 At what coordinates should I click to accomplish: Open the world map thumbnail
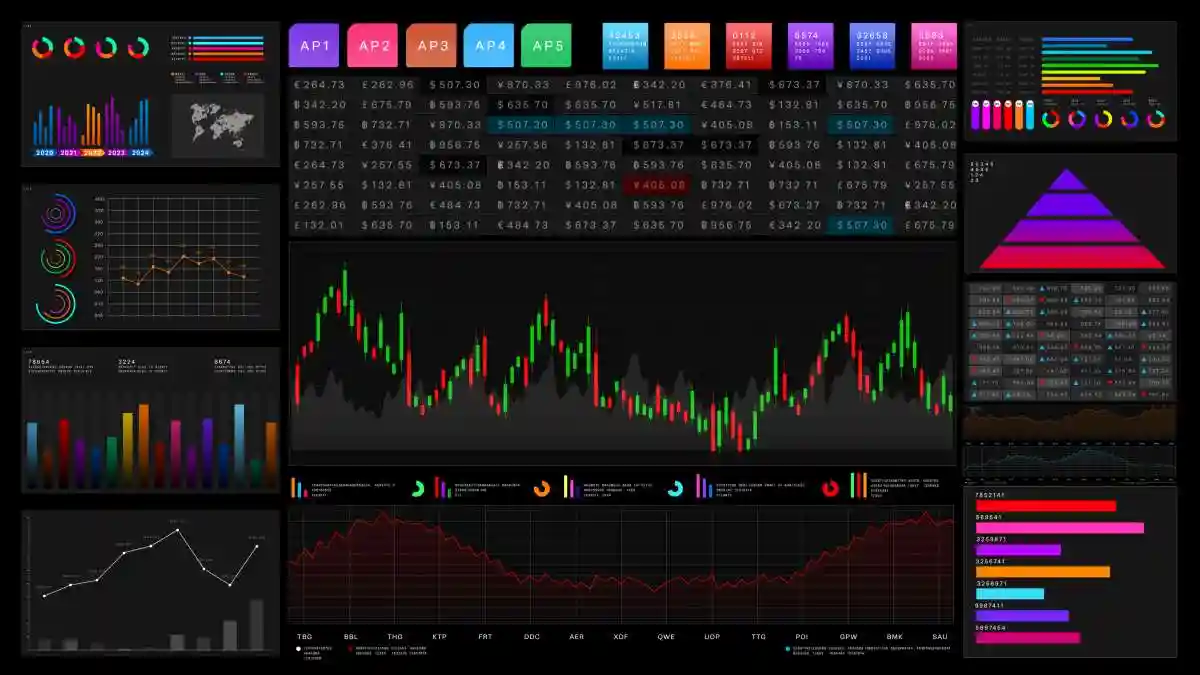pos(217,125)
